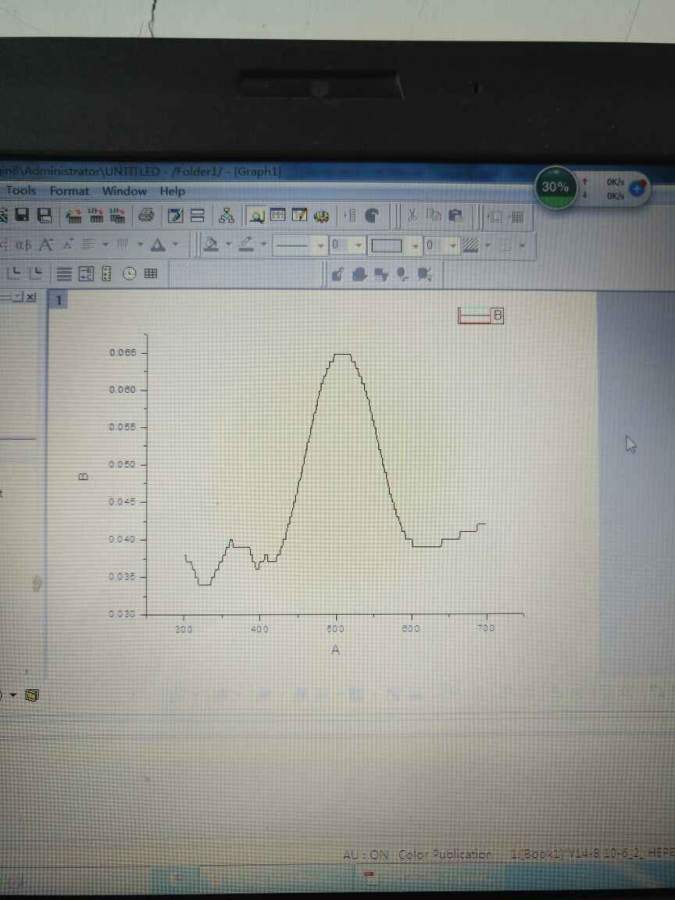Click the Duplicate window icon beside Refresh
675x900 pixels.
pyautogui.click(x=197, y=216)
